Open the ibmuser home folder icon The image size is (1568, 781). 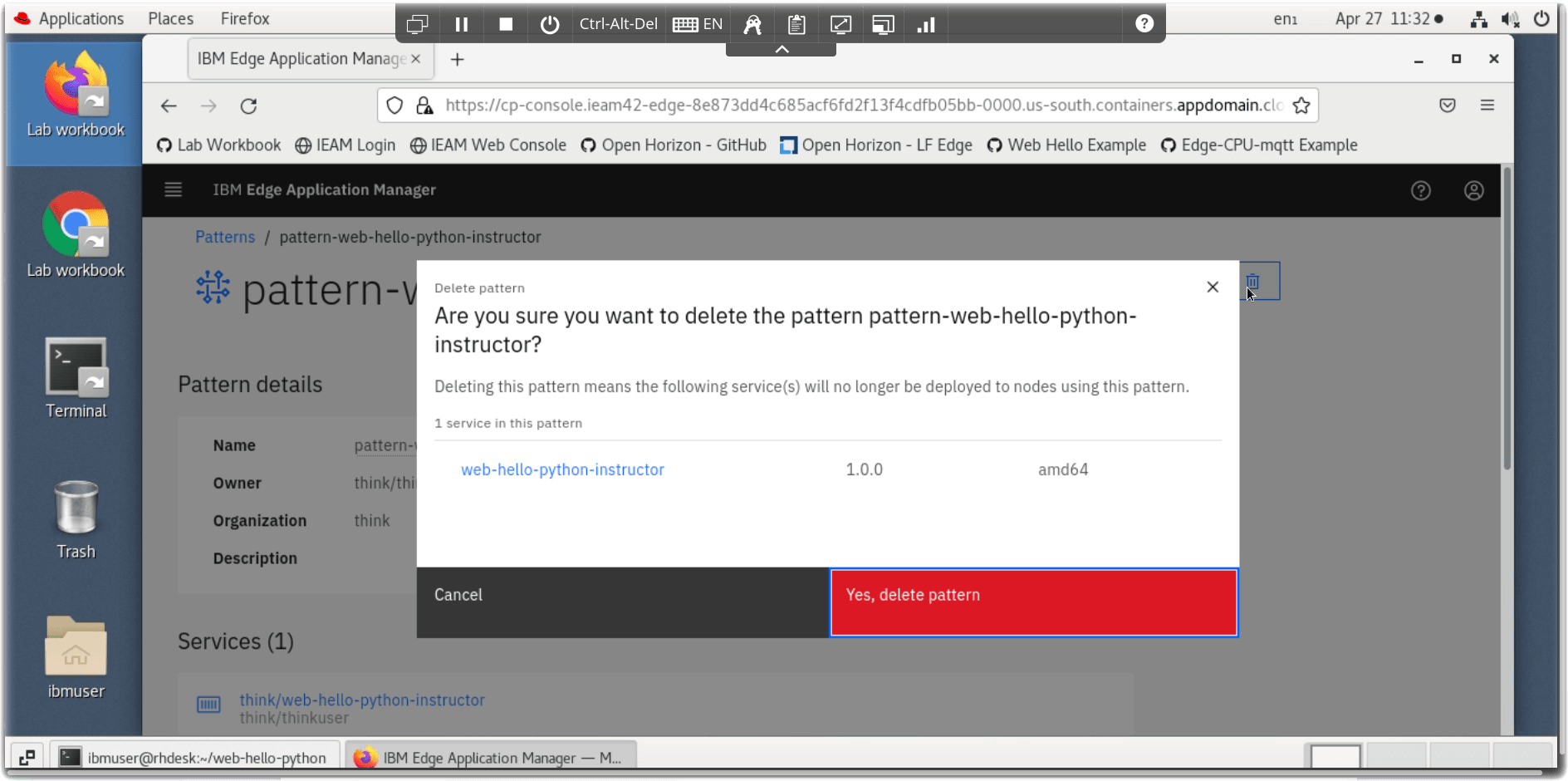click(x=76, y=658)
